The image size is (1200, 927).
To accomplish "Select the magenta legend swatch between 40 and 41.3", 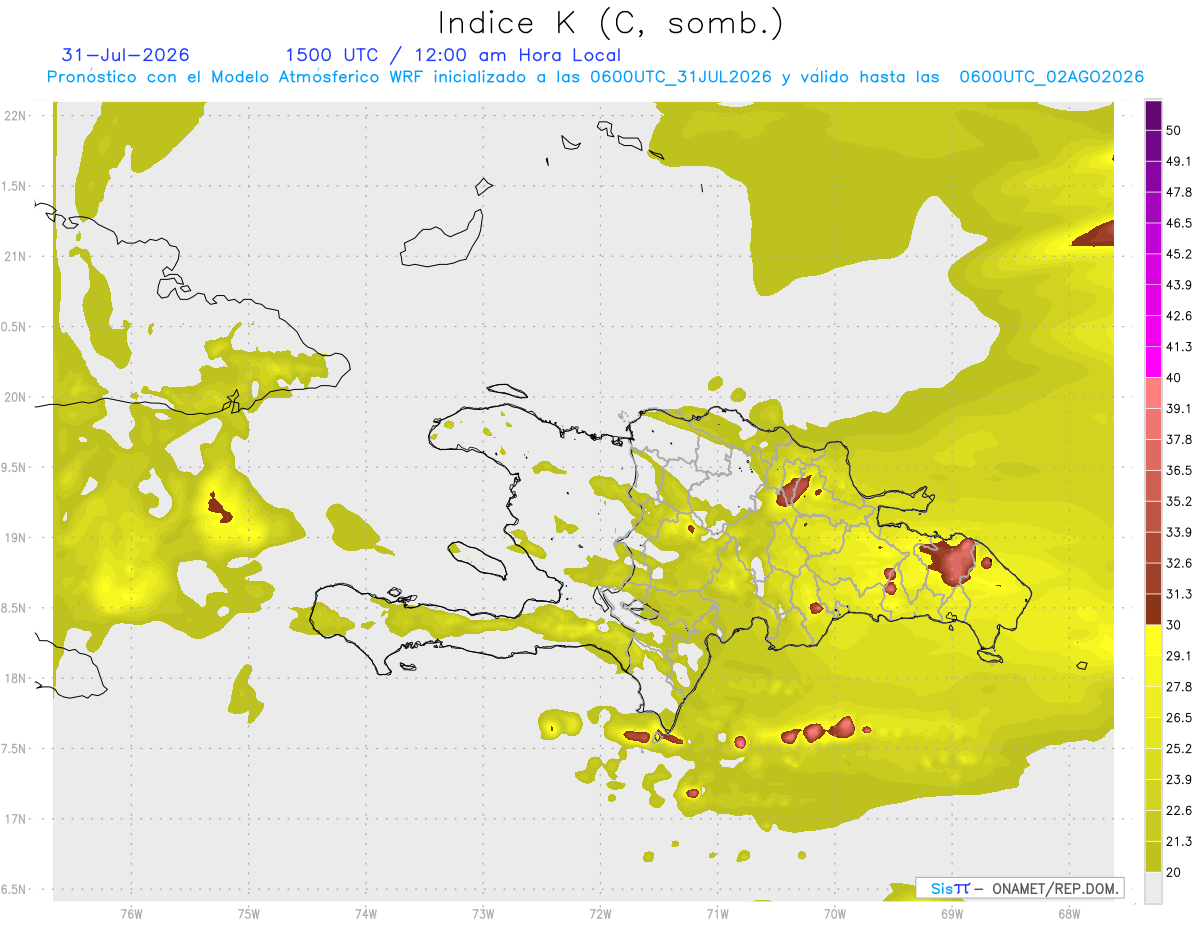I will tap(1154, 362).
